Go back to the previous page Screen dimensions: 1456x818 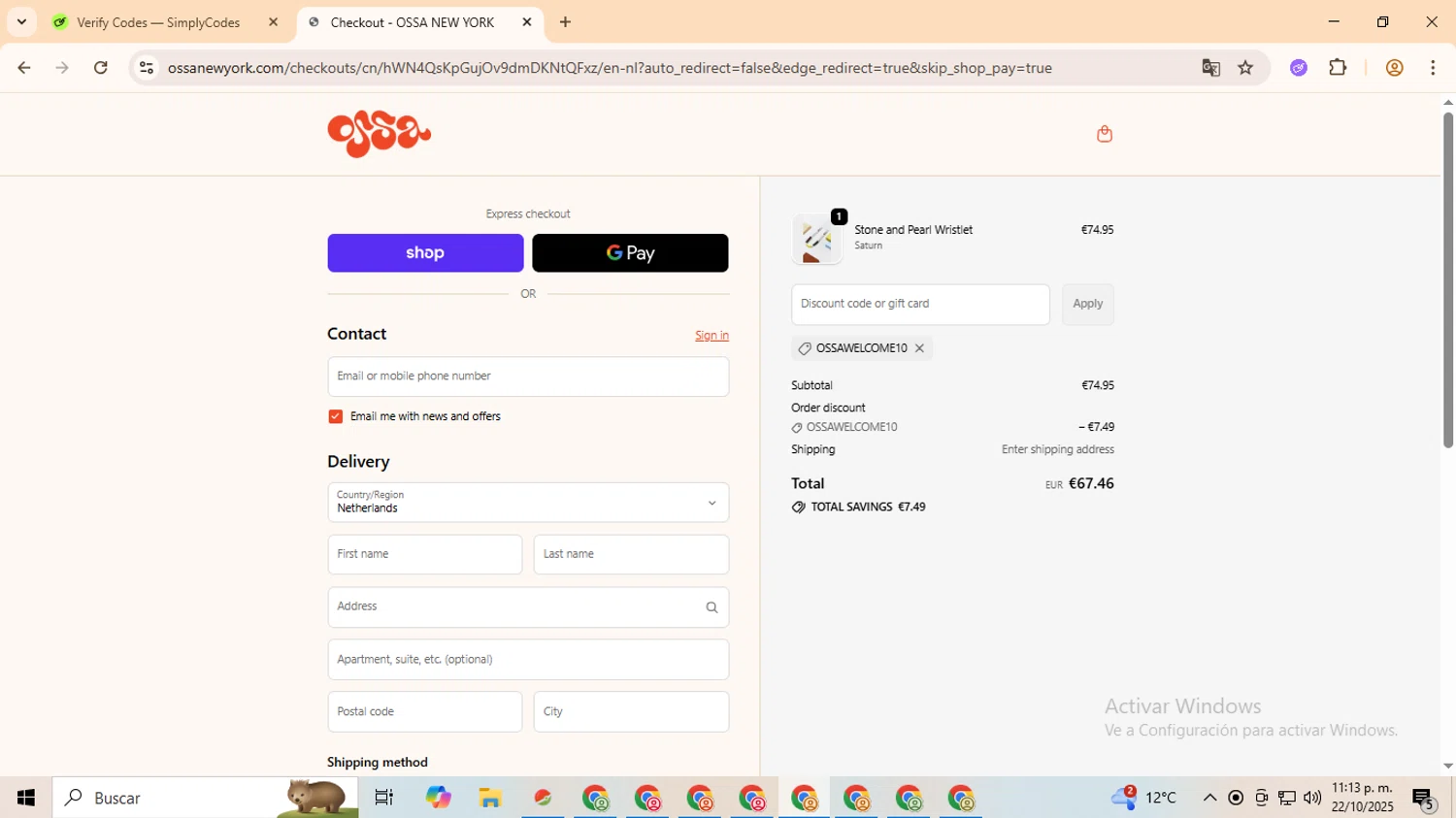pos(24,68)
